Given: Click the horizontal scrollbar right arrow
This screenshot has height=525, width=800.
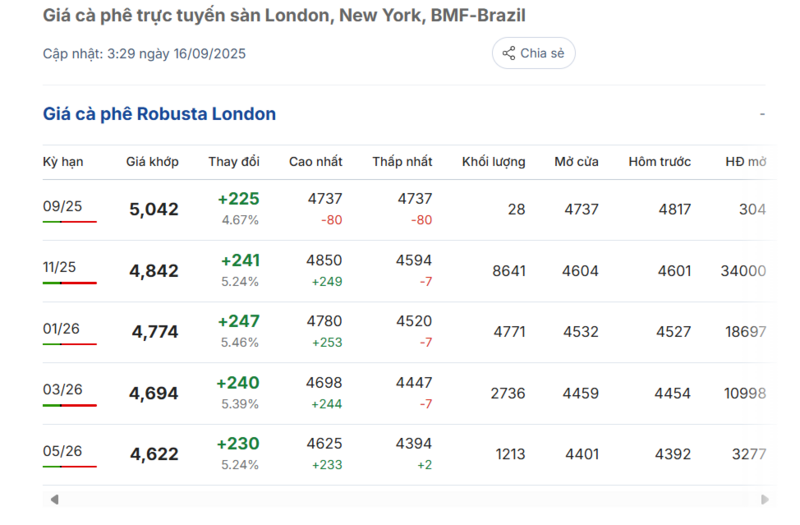Looking at the screenshot, I should [764, 499].
